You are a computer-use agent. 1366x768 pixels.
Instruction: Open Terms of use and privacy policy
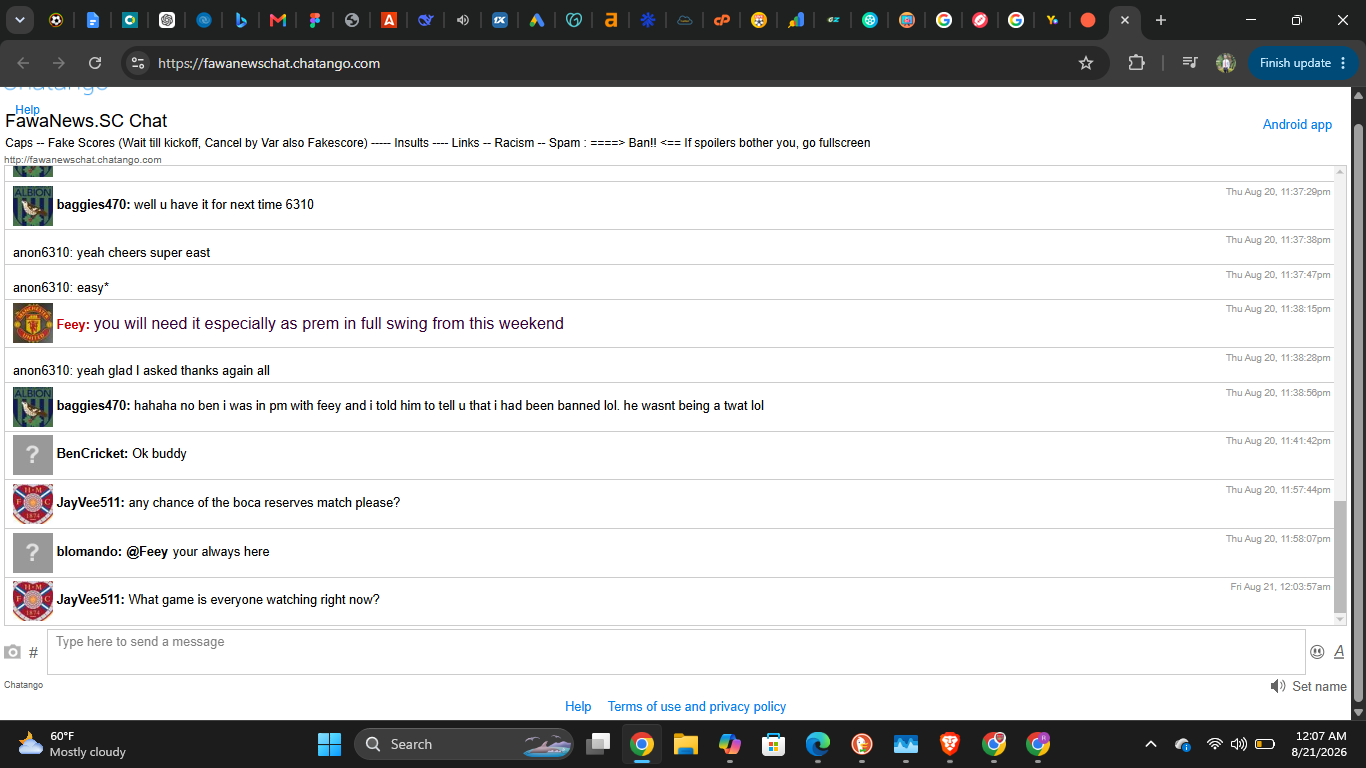click(697, 706)
